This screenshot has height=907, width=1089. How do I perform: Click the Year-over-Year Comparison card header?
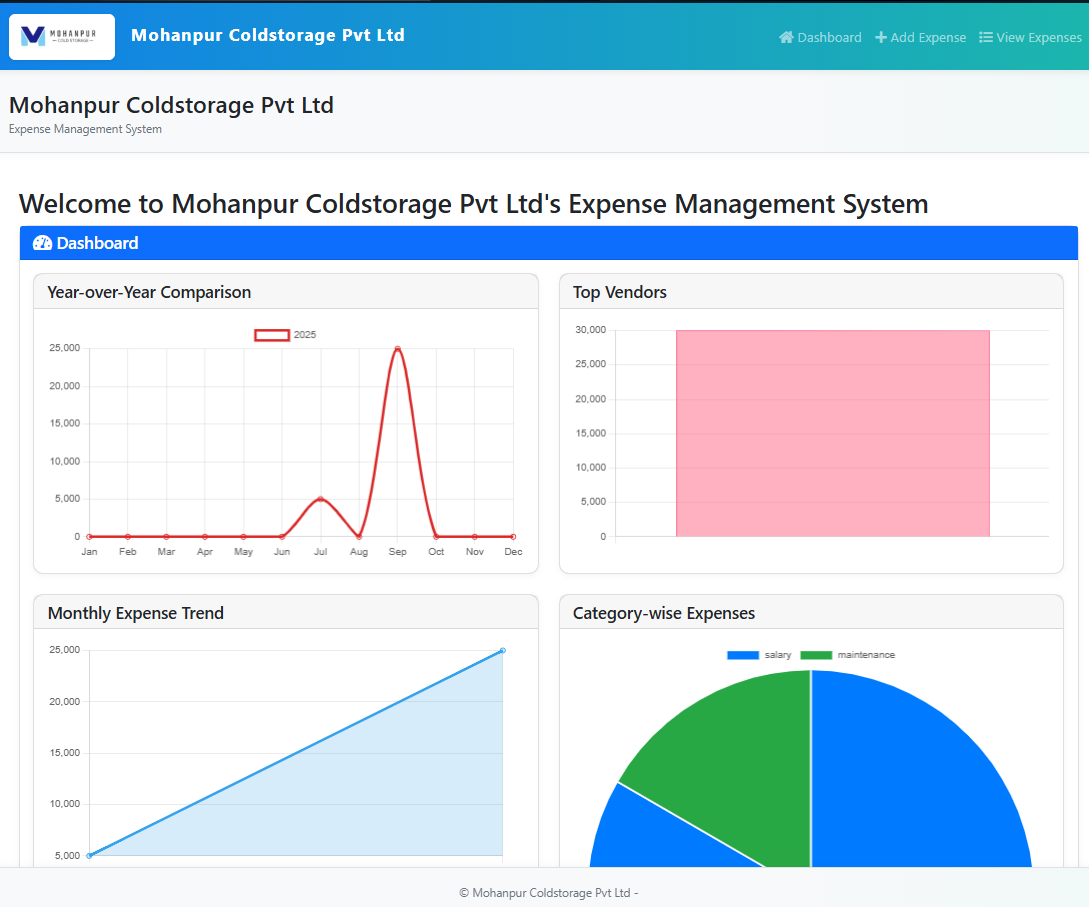(x=149, y=291)
